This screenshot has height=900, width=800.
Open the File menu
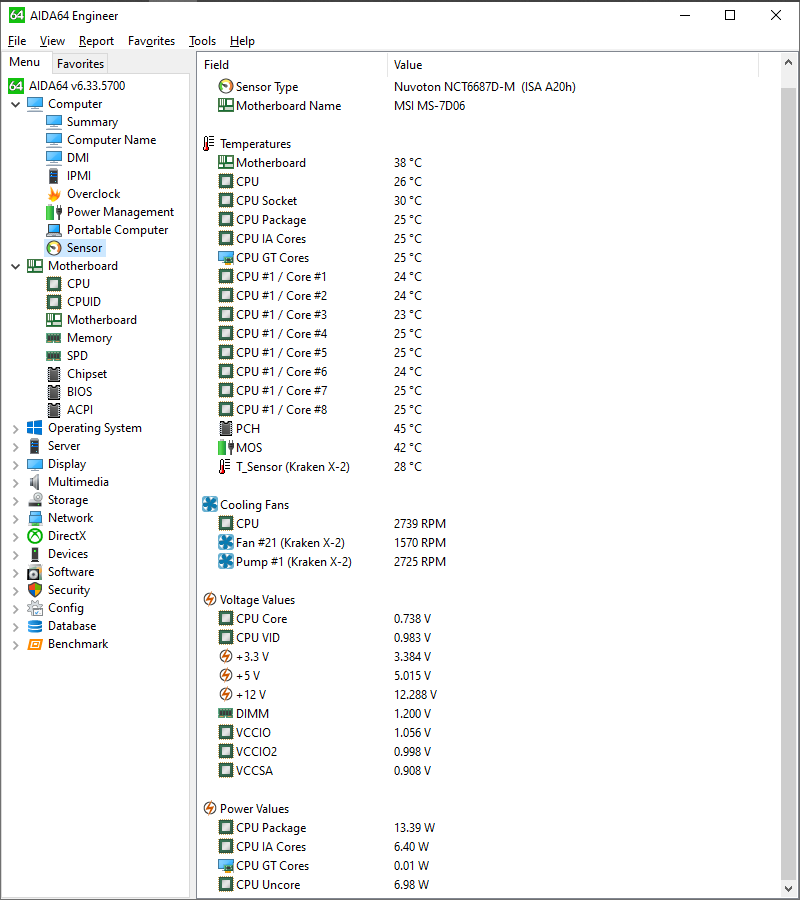tap(17, 41)
